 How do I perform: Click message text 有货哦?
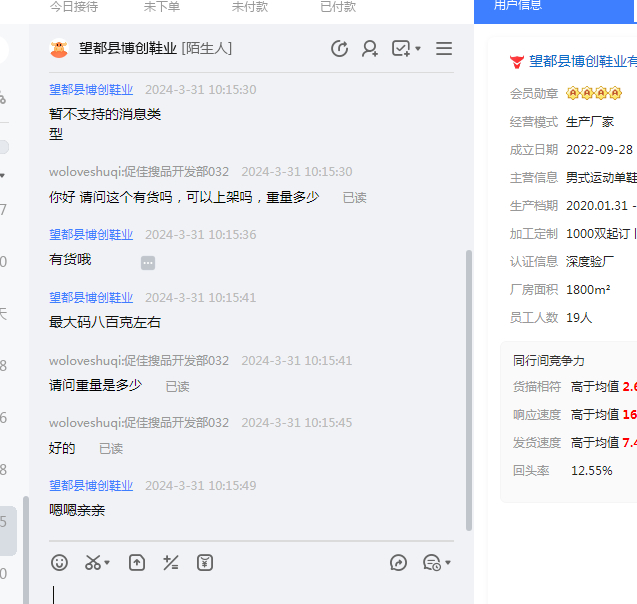click(70, 259)
